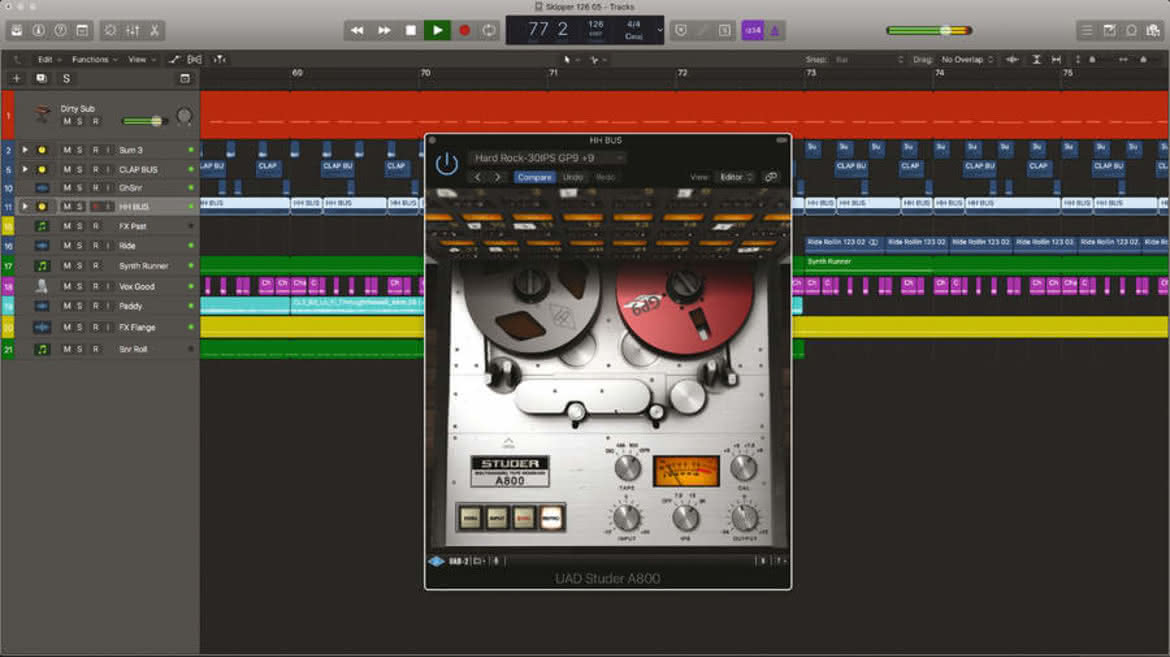
Task: Open the Edit menu in tracks area
Action: [49, 59]
